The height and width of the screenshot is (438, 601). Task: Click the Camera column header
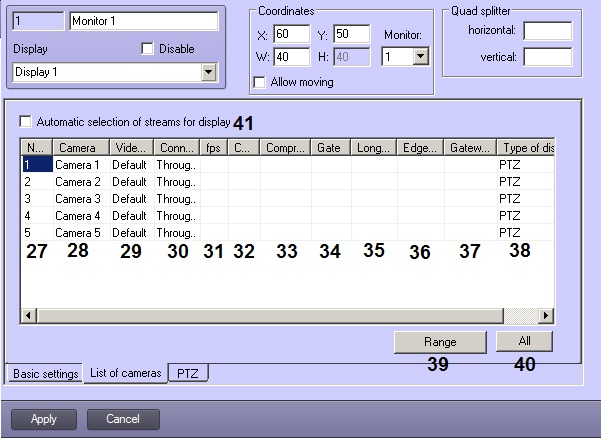78,148
